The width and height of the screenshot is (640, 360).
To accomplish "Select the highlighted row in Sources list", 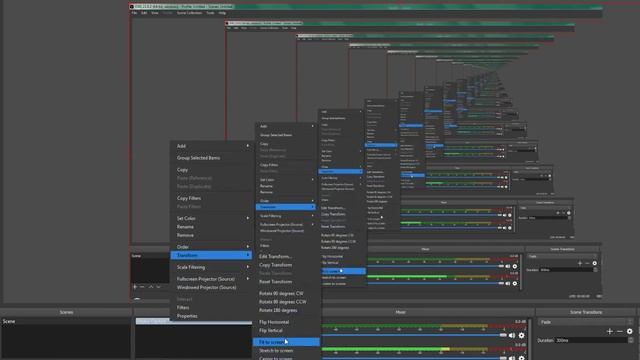I will coord(193,321).
